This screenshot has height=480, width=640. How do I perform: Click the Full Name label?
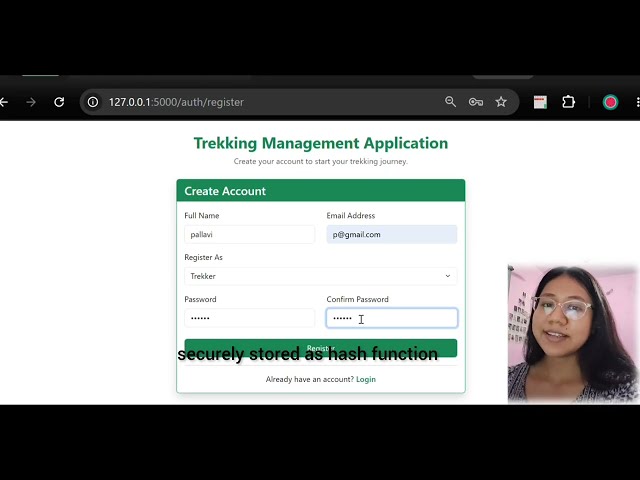point(202,216)
